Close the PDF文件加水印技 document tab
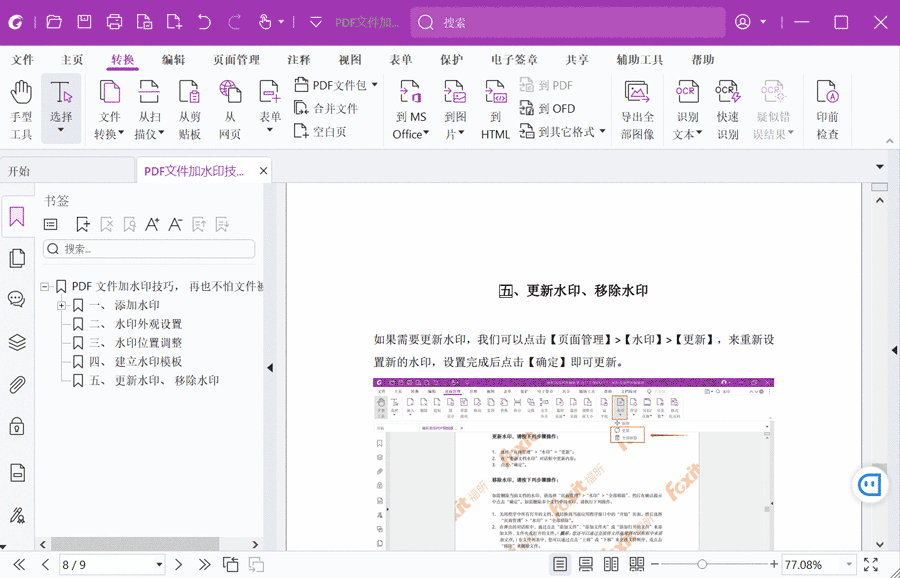The height and width of the screenshot is (578, 900). click(263, 171)
